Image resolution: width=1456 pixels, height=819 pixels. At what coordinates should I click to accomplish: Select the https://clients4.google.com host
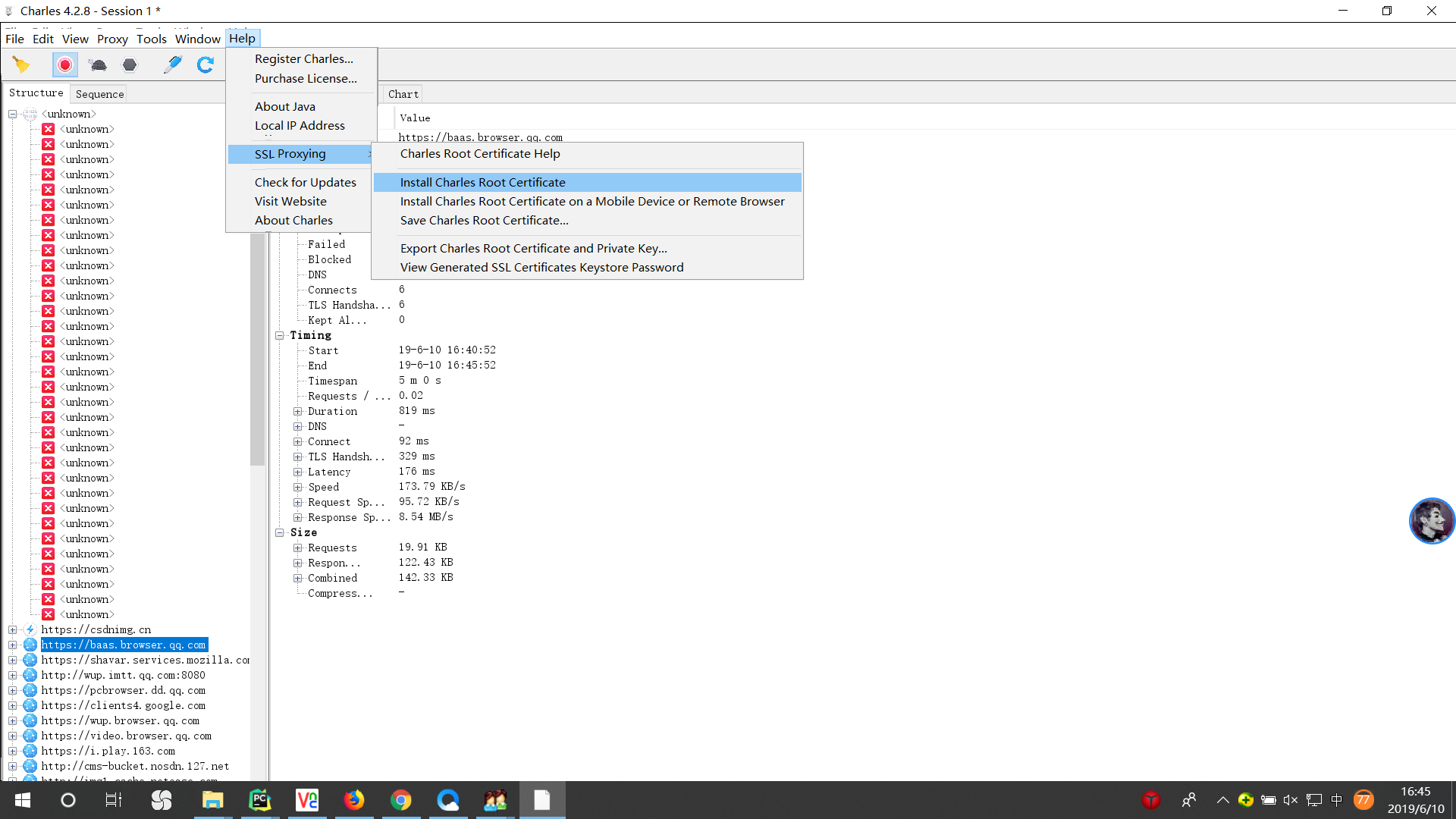(x=123, y=705)
